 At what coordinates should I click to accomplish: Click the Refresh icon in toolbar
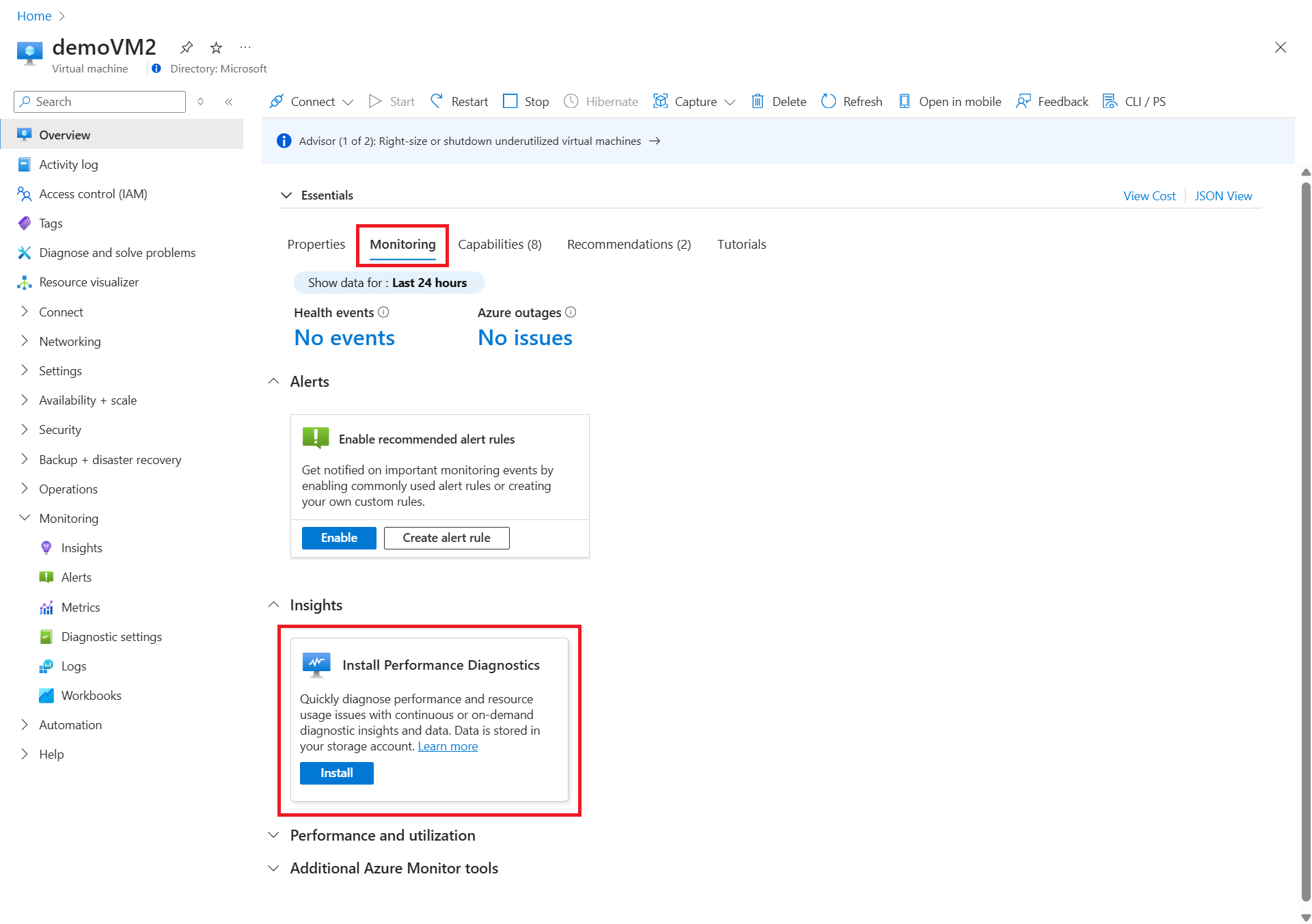pos(828,101)
